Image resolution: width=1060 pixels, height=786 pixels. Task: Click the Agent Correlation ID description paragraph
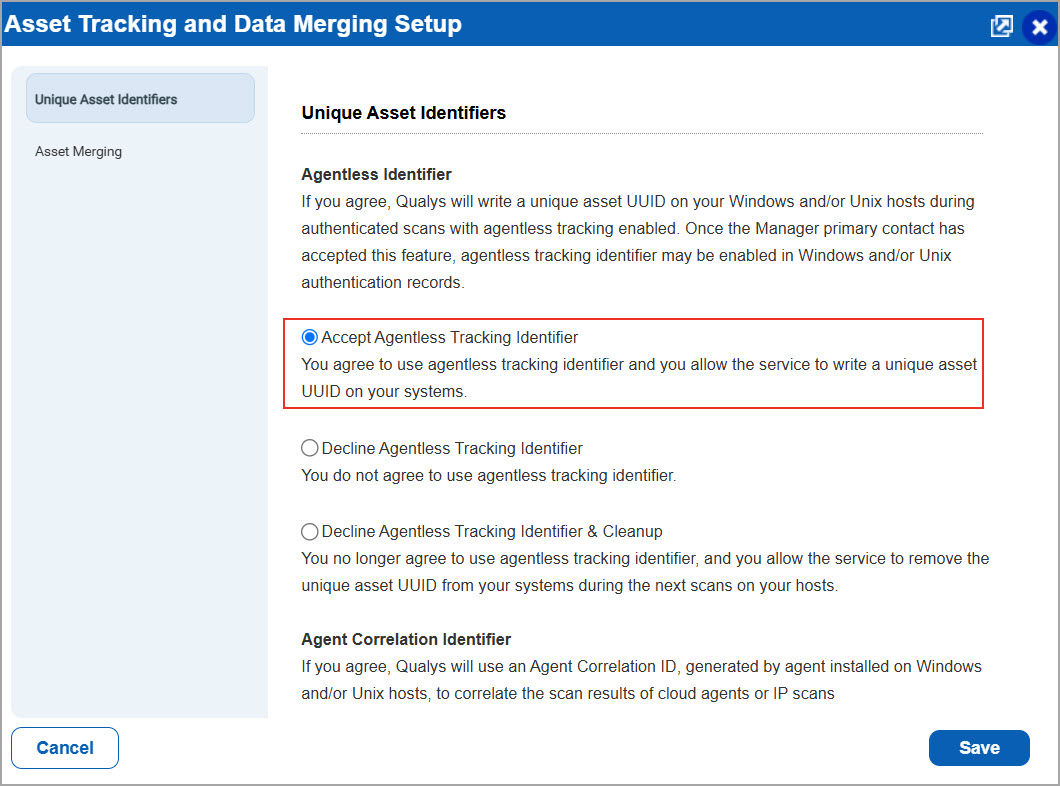click(641, 679)
